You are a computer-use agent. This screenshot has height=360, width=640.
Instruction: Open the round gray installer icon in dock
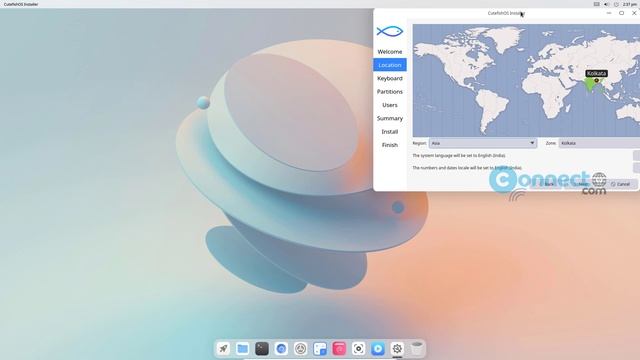[300, 349]
